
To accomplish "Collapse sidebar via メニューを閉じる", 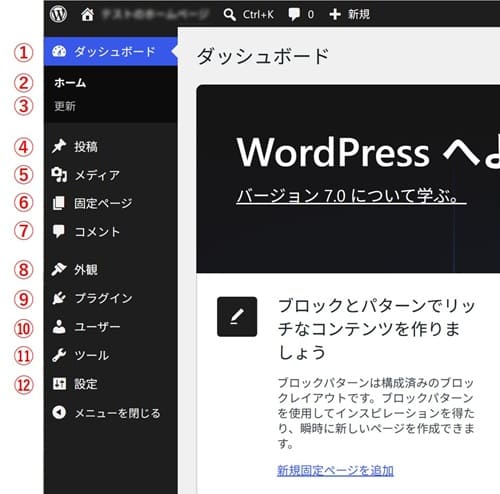I will click(x=111, y=413).
